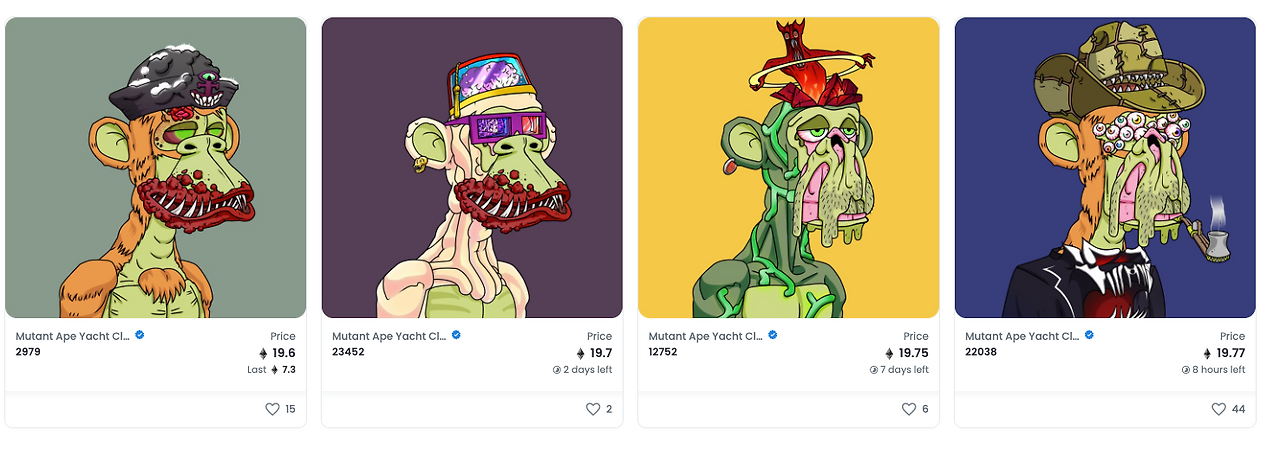Viewport: 1280px width, 450px height.
Task: Click the verified checkmark above token 23452
Action: pyautogui.click(x=456, y=336)
